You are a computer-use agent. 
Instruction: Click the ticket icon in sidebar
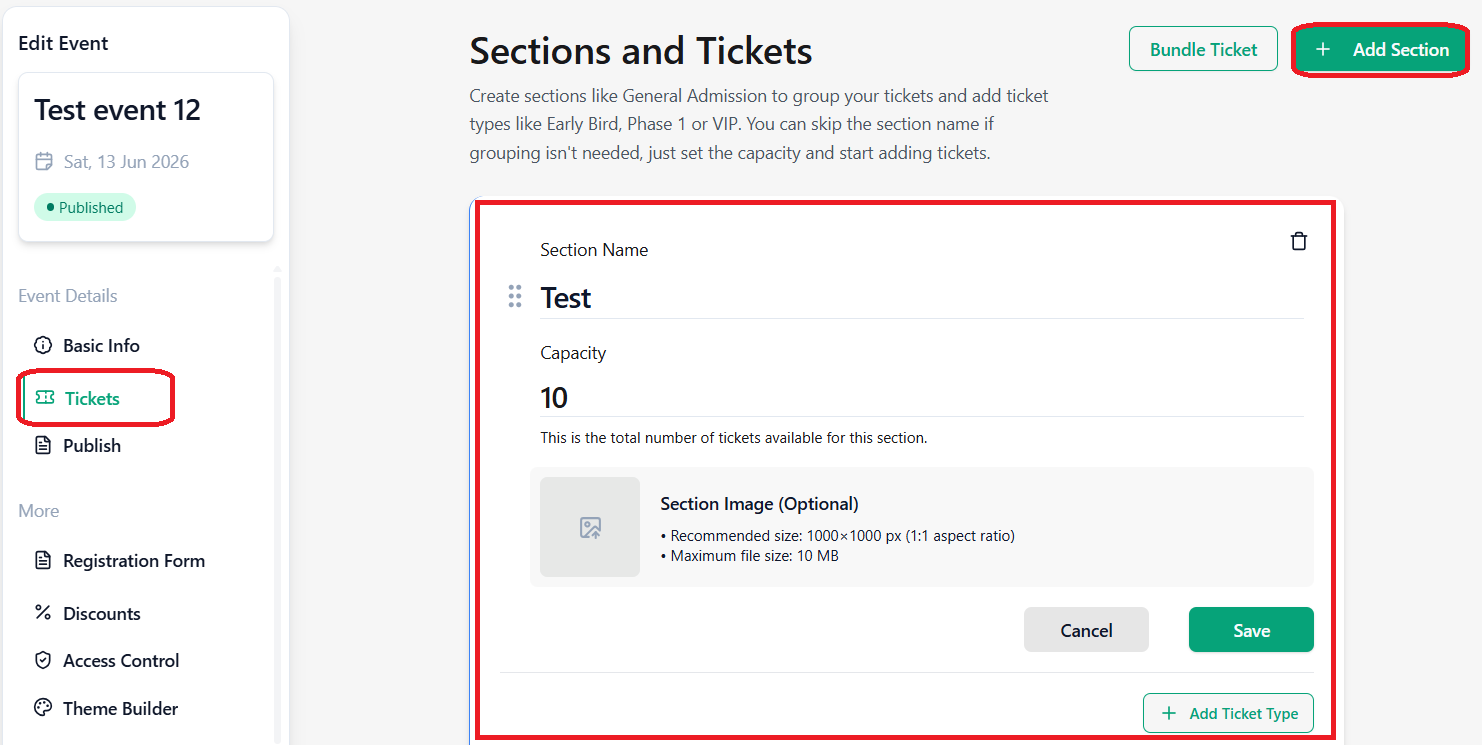[45, 398]
